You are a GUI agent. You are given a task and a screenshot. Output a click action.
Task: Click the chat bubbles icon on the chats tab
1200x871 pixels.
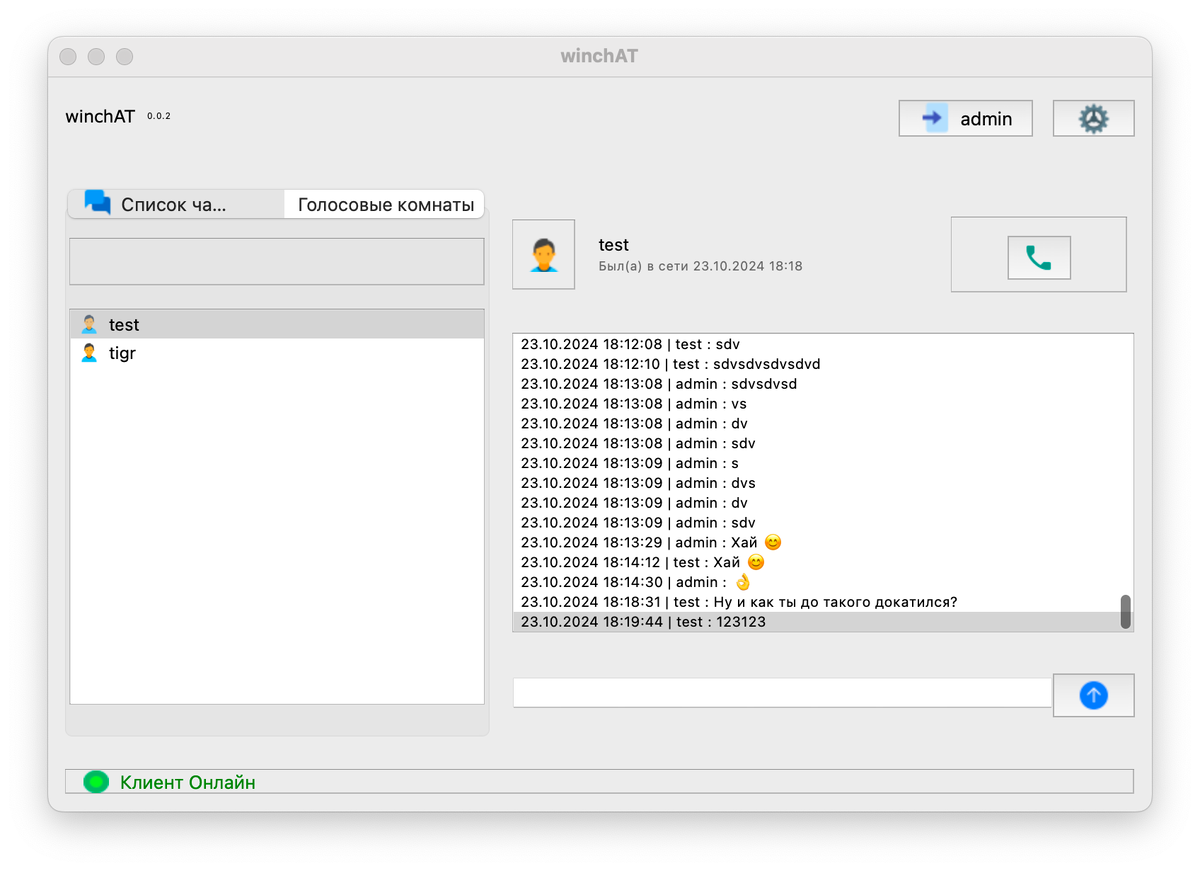tap(97, 203)
